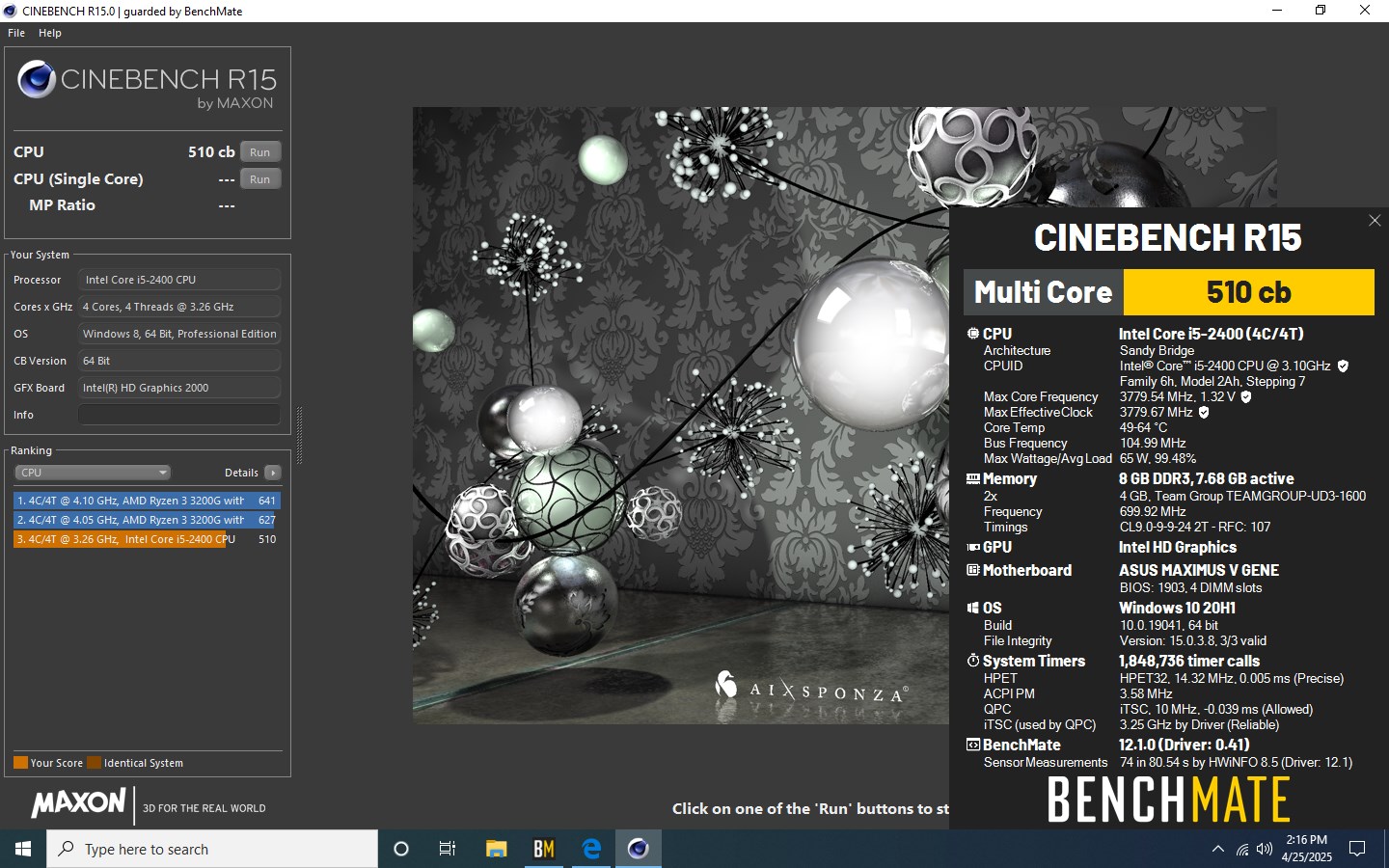This screenshot has width=1389, height=868.
Task: Click the Your Score orange legend swatch
Action: pos(20,763)
